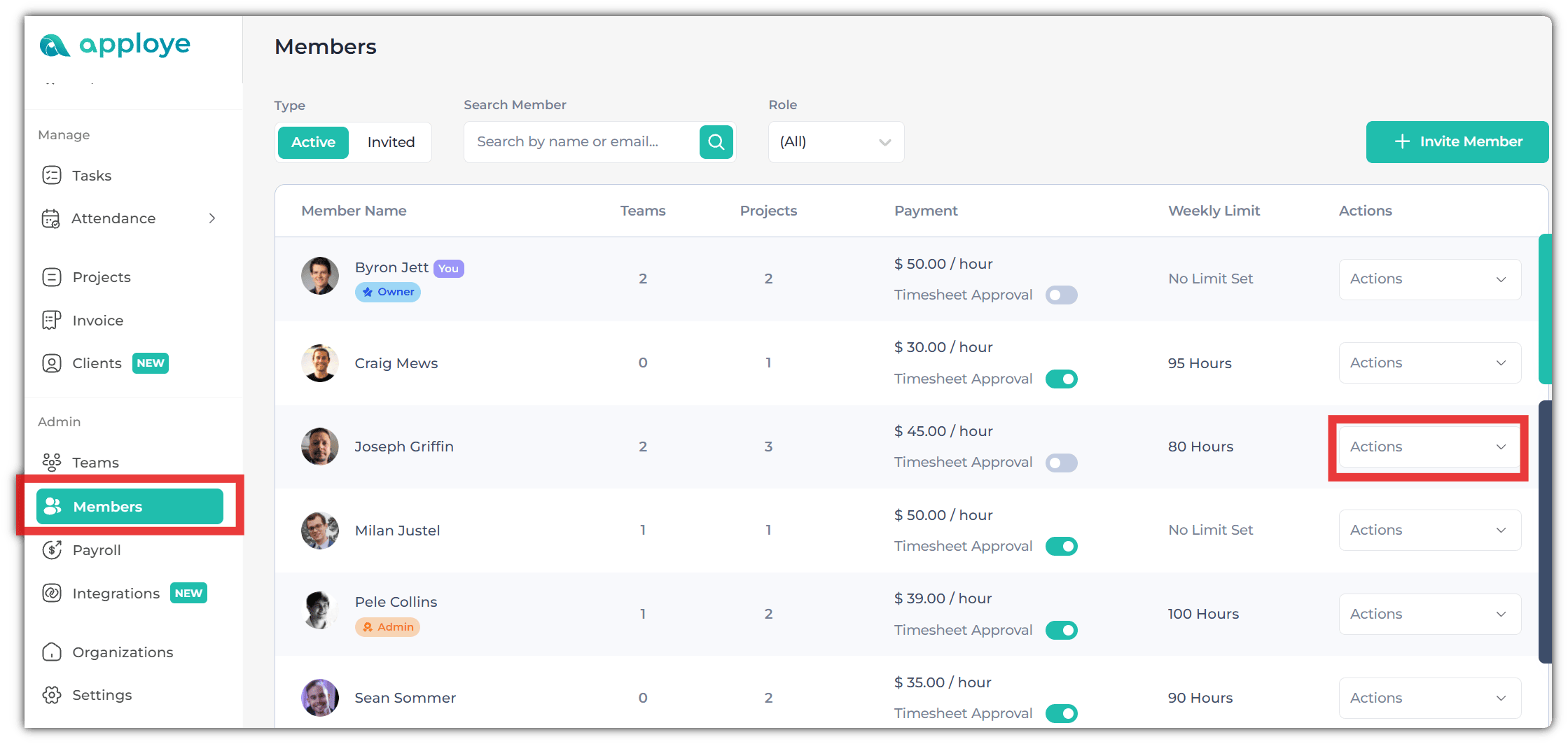Click the Integrations icon in sidebar
The image size is (1568, 744).
click(x=52, y=594)
